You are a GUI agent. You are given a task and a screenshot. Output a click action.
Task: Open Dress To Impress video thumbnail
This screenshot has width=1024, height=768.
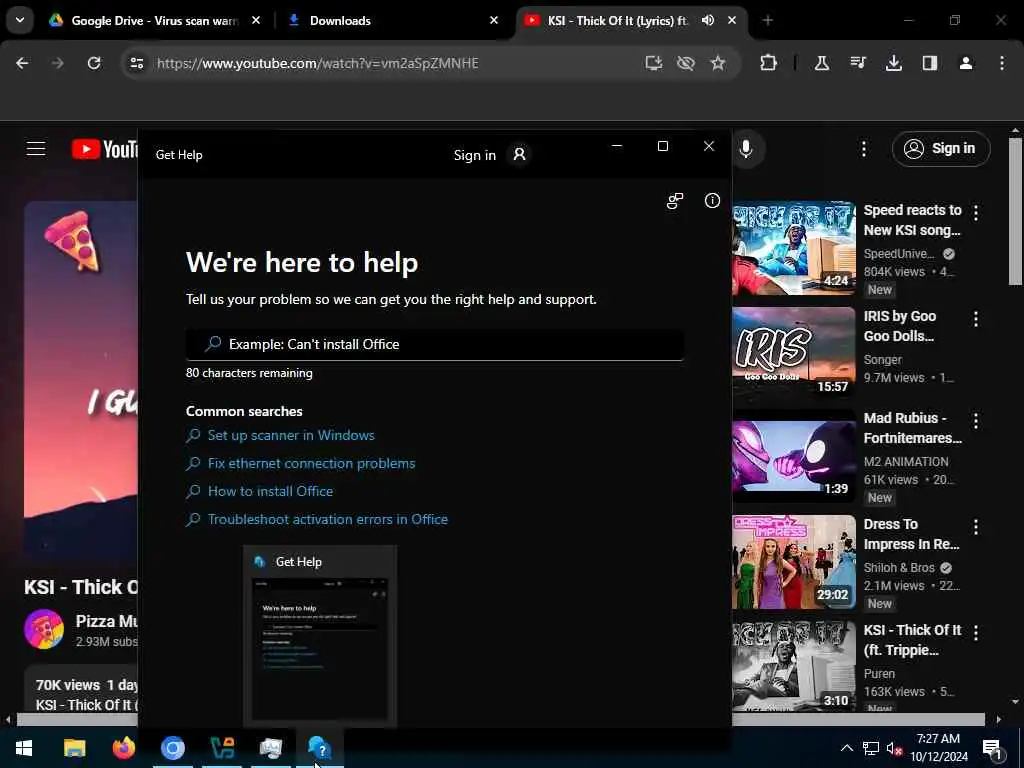(x=793, y=562)
